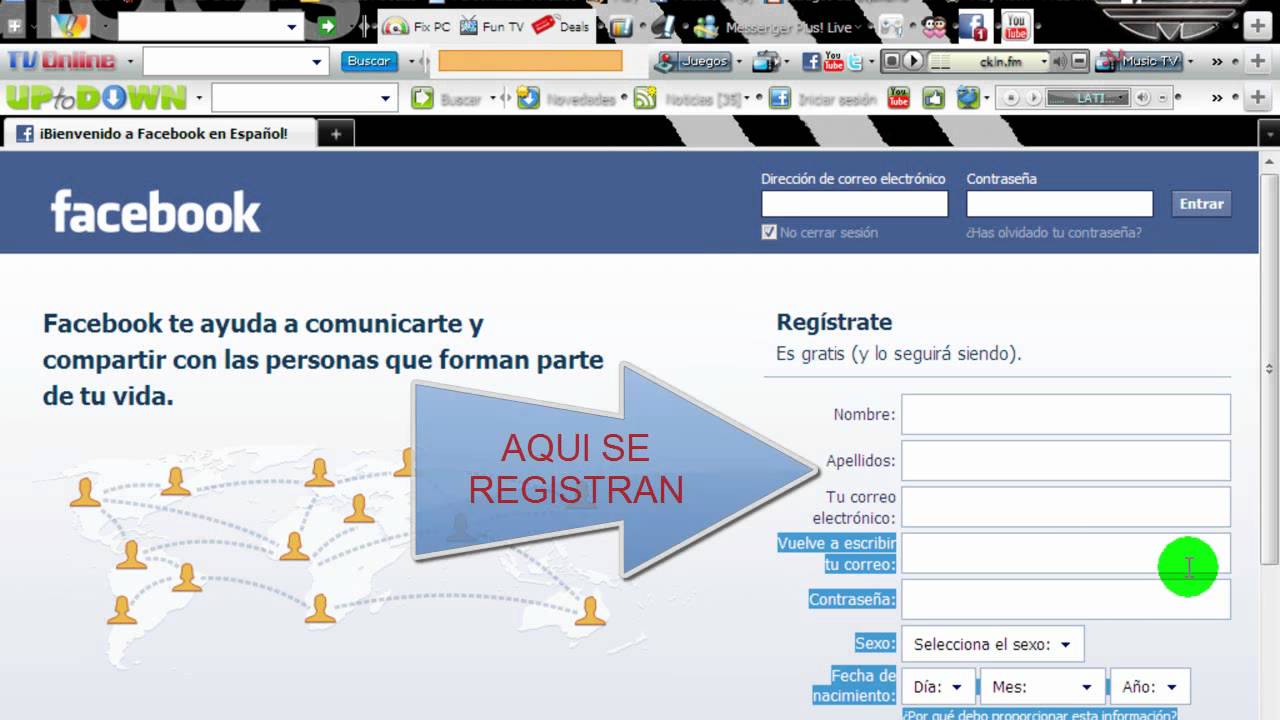
Task: Open ¿Has olvidado tu contraseña? link
Action: pos(1054,233)
